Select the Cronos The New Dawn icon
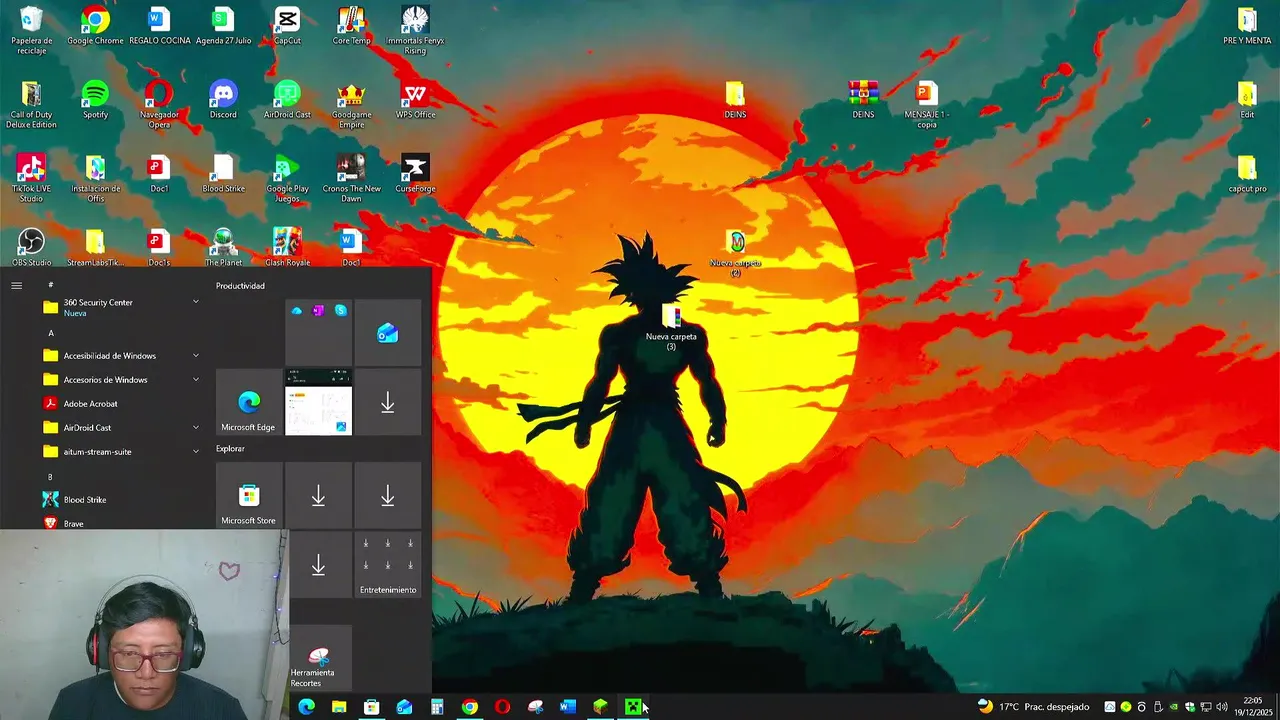1280x720 pixels. click(351, 179)
